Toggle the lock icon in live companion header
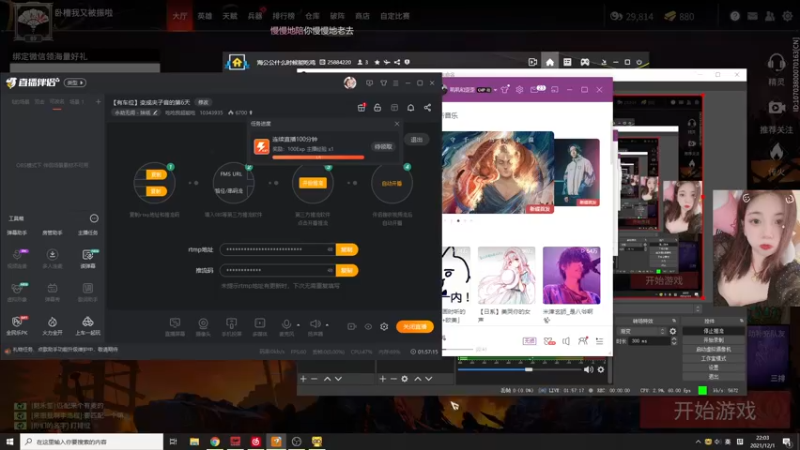The image size is (800, 450). pos(378,108)
